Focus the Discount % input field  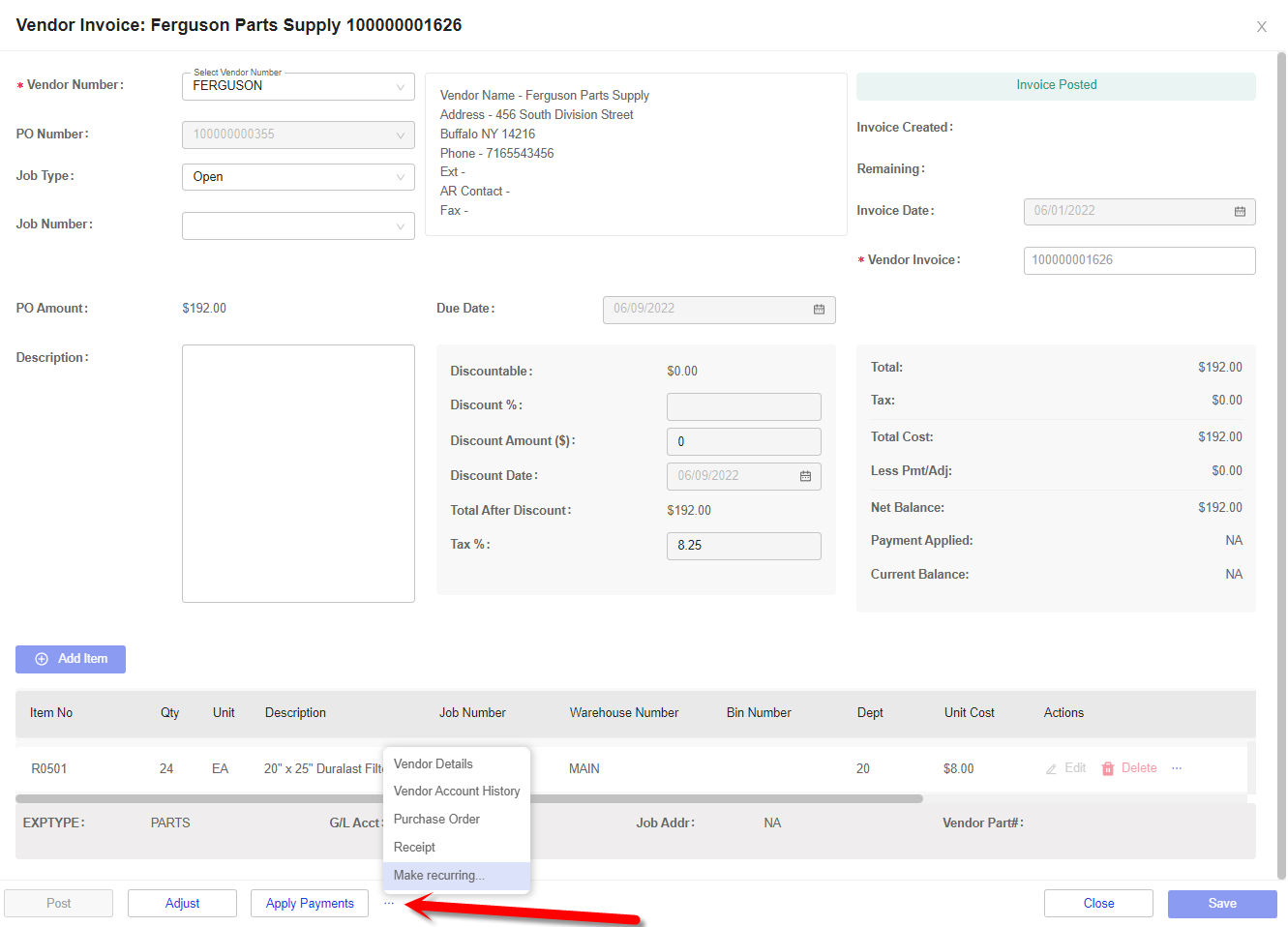click(x=743, y=406)
